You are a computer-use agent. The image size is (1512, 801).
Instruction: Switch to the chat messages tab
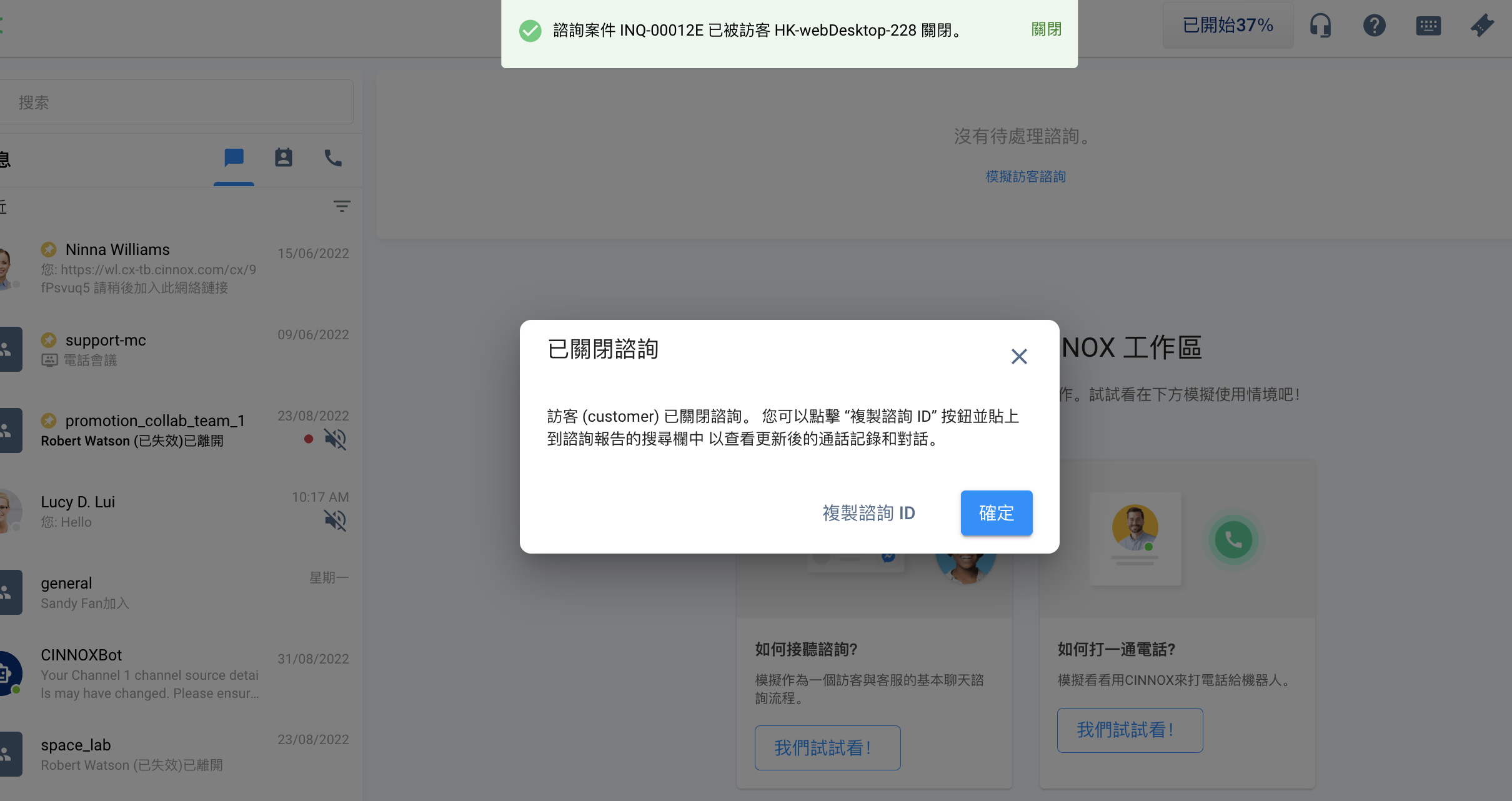click(x=234, y=158)
